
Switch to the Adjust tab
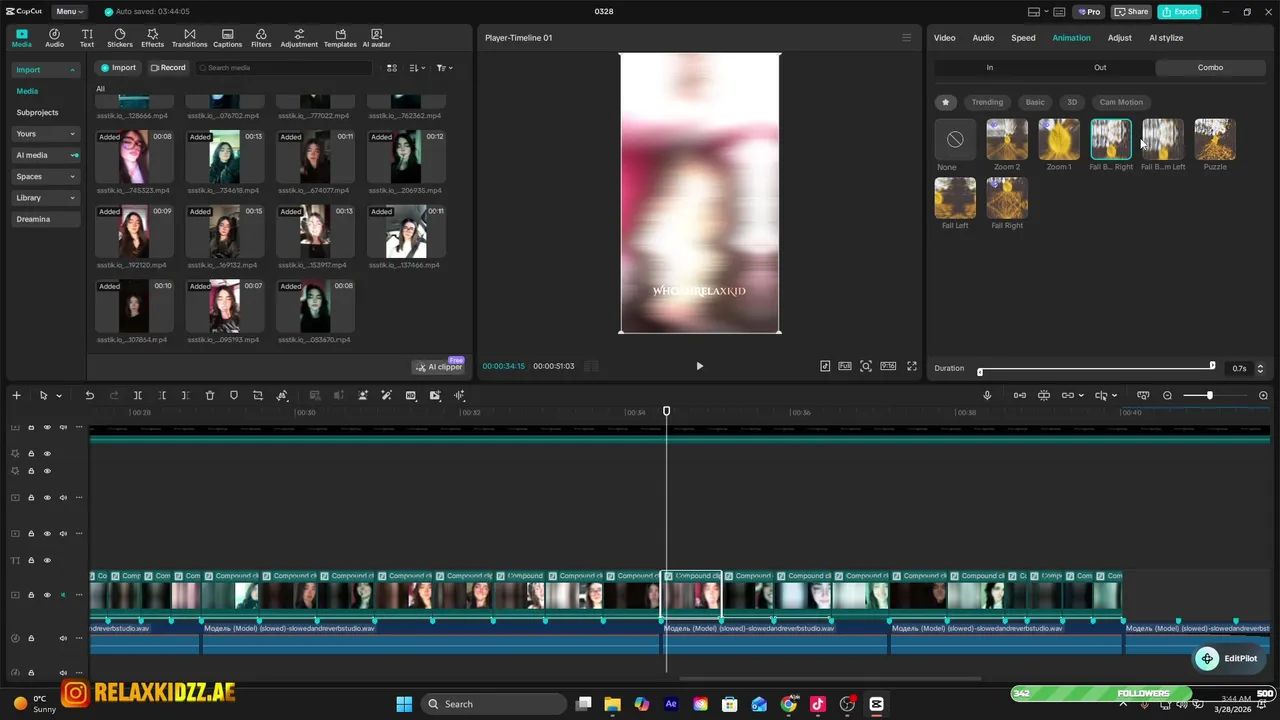pos(1119,38)
